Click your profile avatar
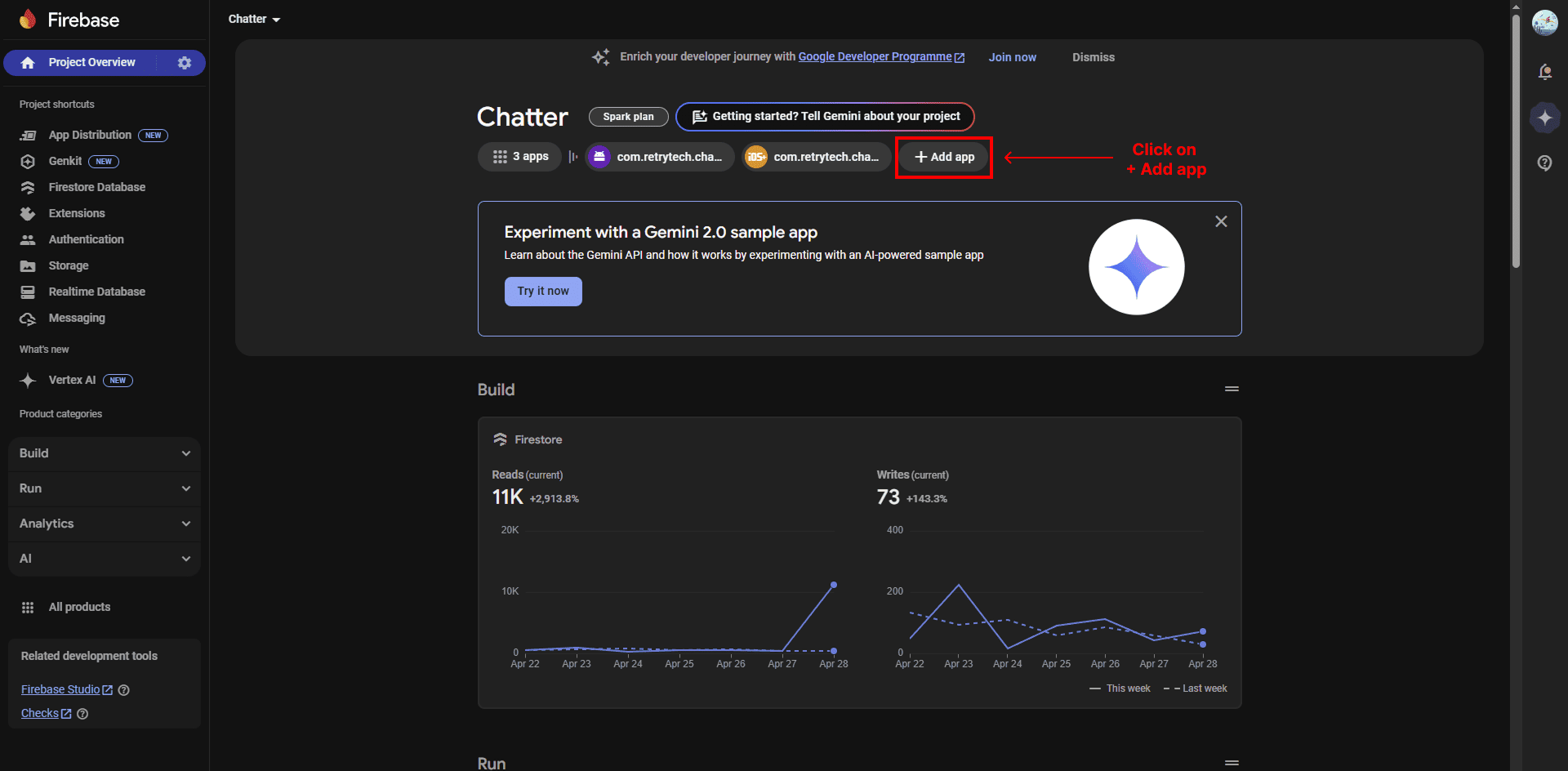 (x=1546, y=23)
